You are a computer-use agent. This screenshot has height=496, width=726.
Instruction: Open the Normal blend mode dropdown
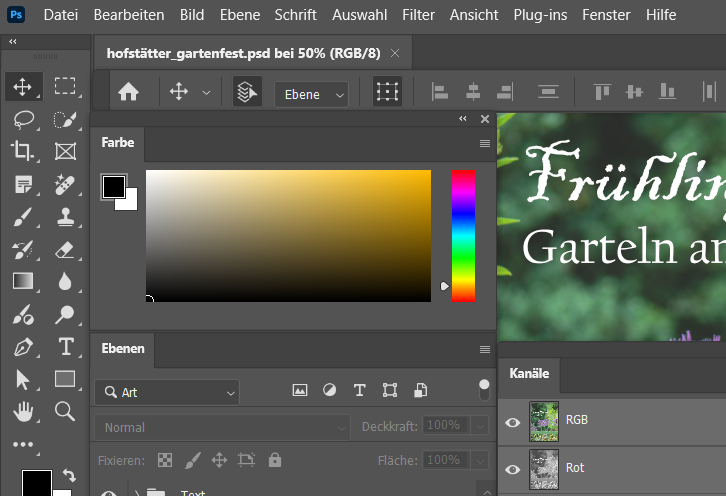point(222,427)
